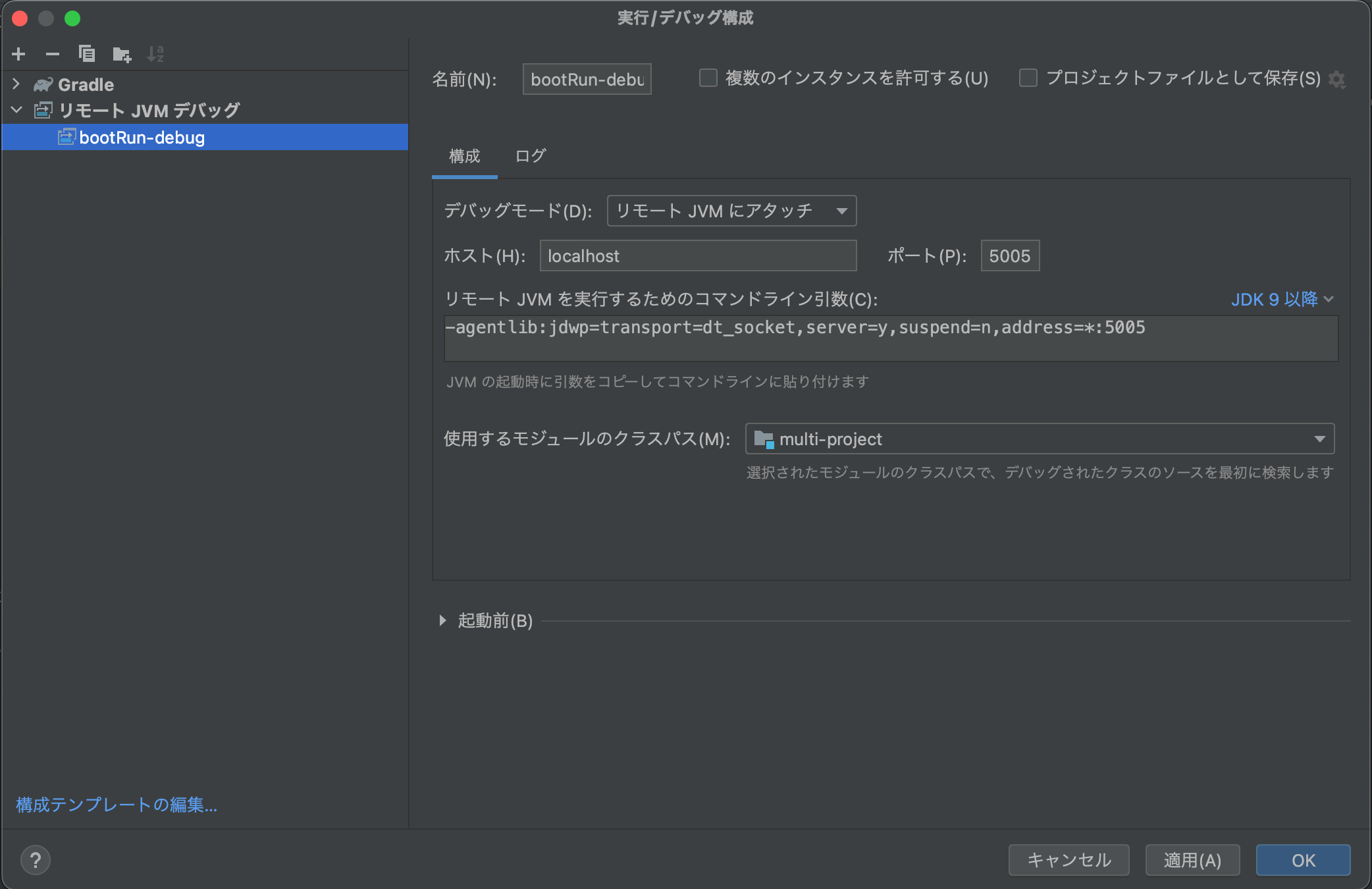Apply changes with 適用 button
This screenshot has width=1372, height=889.
pos(1192,860)
